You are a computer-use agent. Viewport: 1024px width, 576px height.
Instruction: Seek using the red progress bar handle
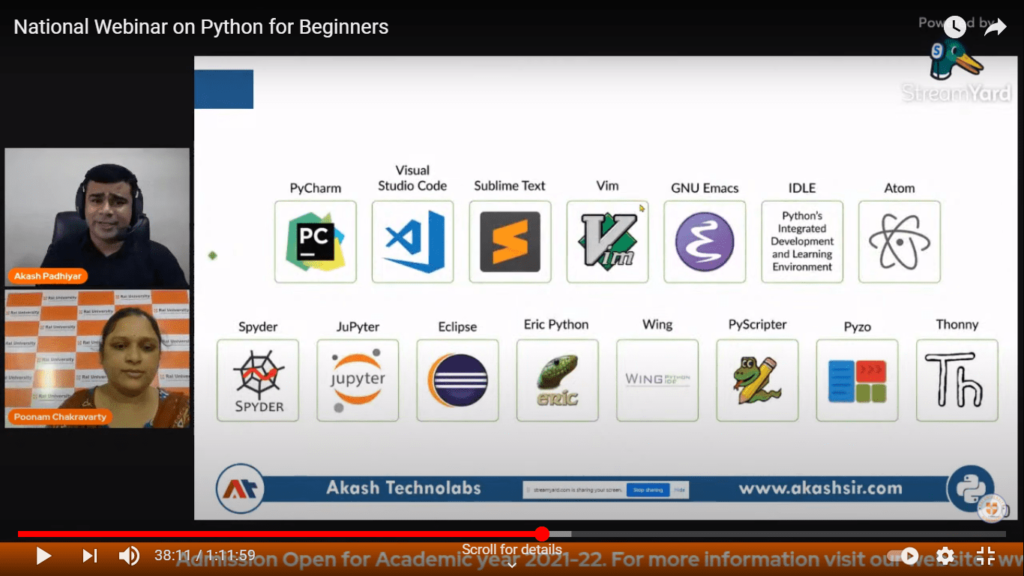[541, 534]
